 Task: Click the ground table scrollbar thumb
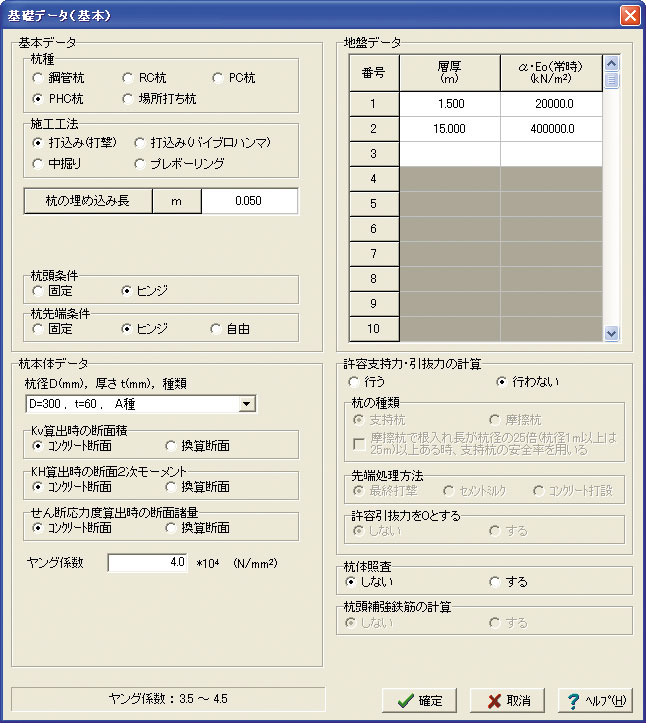click(611, 80)
